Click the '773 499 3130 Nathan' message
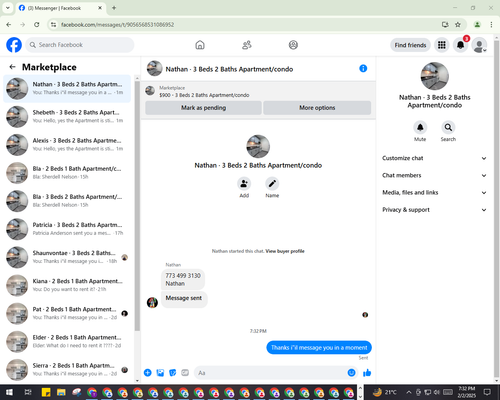The width and height of the screenshot is (500, 400). (183, 279)
